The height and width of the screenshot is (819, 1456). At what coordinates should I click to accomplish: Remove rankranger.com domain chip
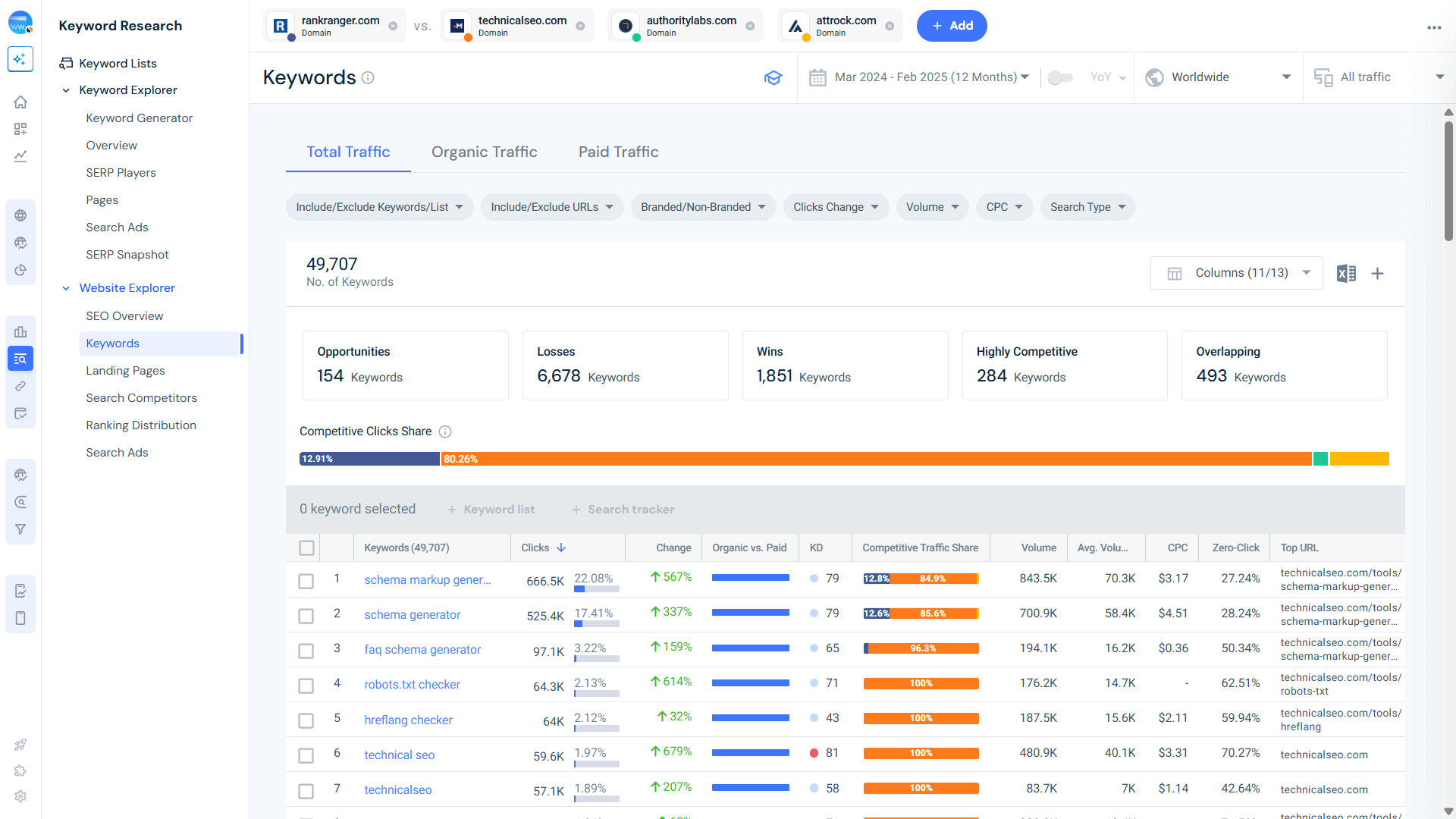393,26
